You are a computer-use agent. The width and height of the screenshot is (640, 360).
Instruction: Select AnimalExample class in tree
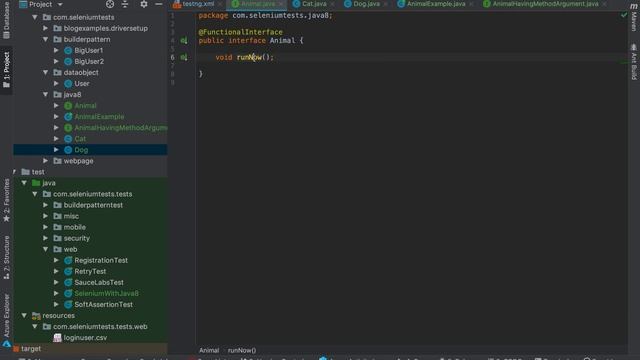pyautogui.click(x=99, y=116)
